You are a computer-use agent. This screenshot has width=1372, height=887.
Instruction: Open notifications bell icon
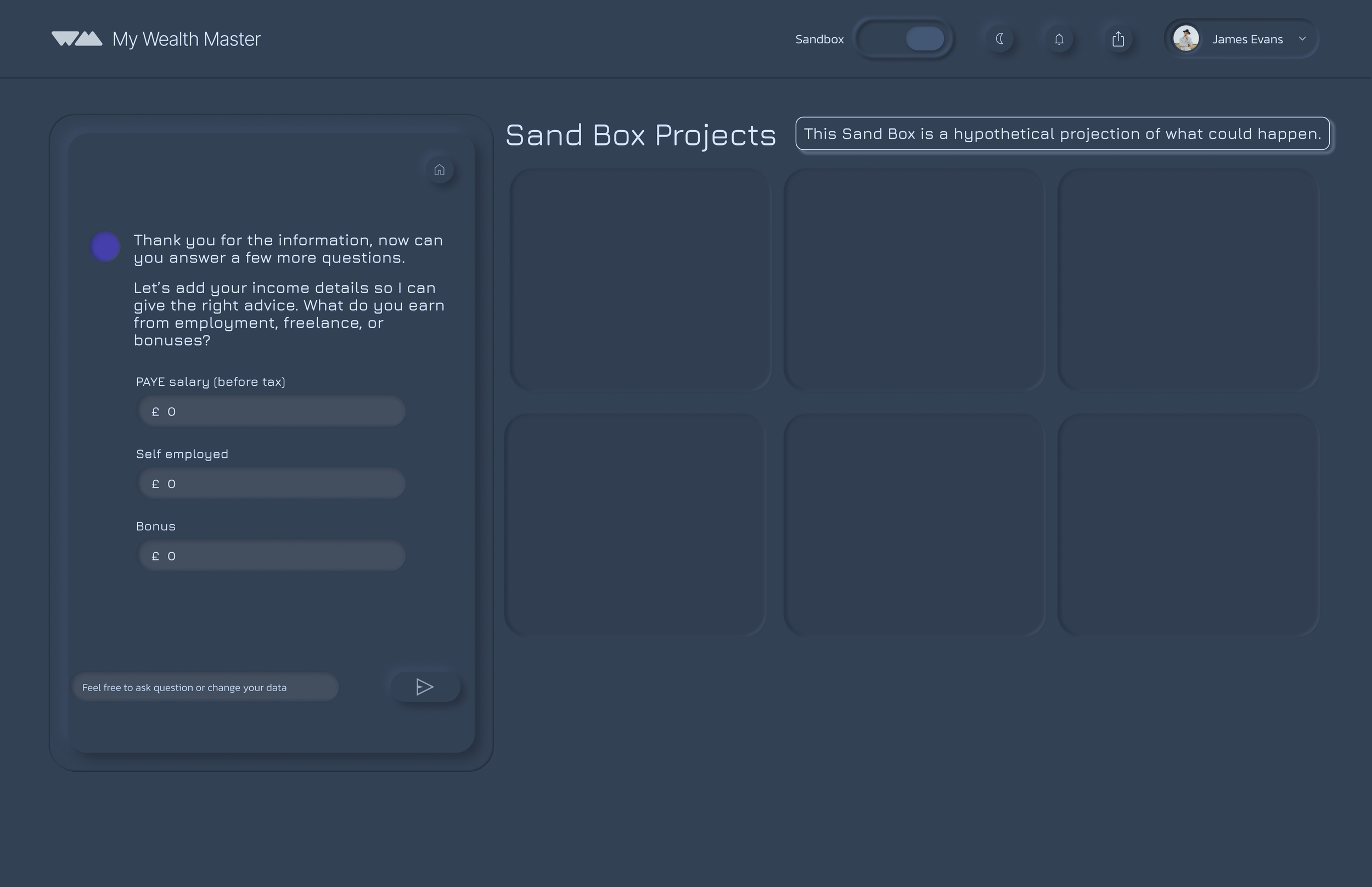[1059, 39]
